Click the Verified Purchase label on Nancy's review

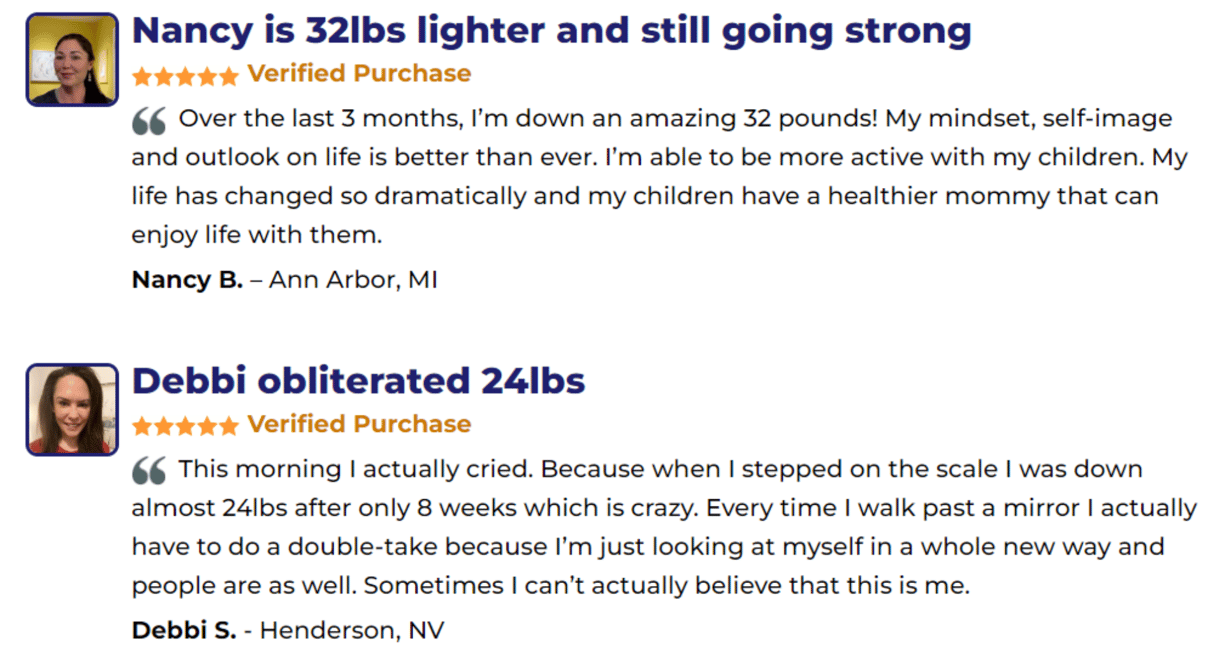(359, 74)
